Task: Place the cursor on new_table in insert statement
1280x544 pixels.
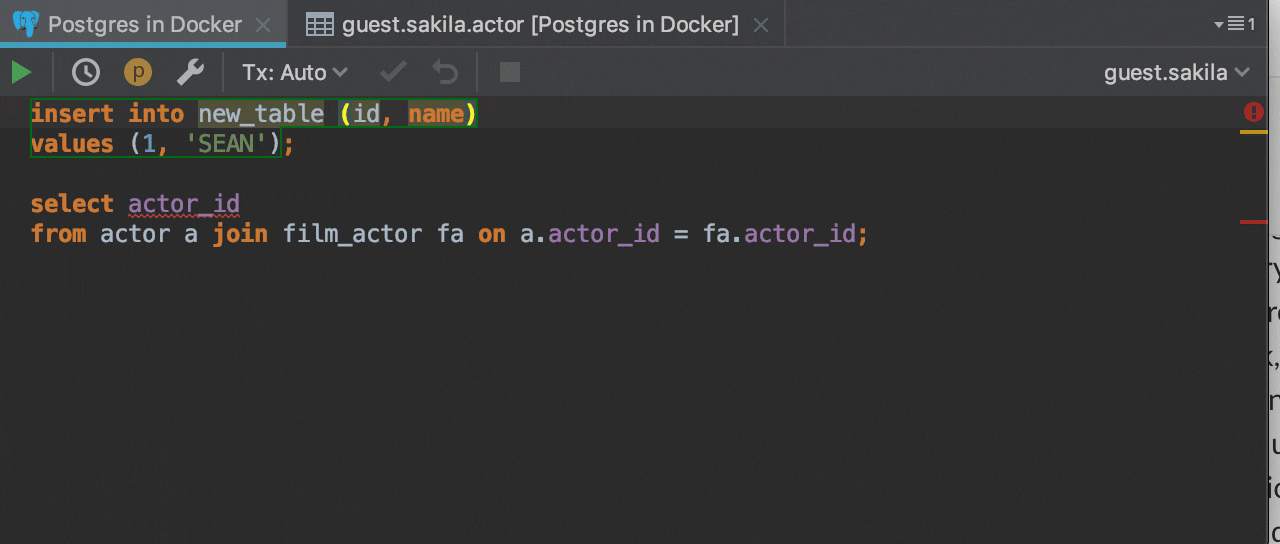Action: pos(261,114)
